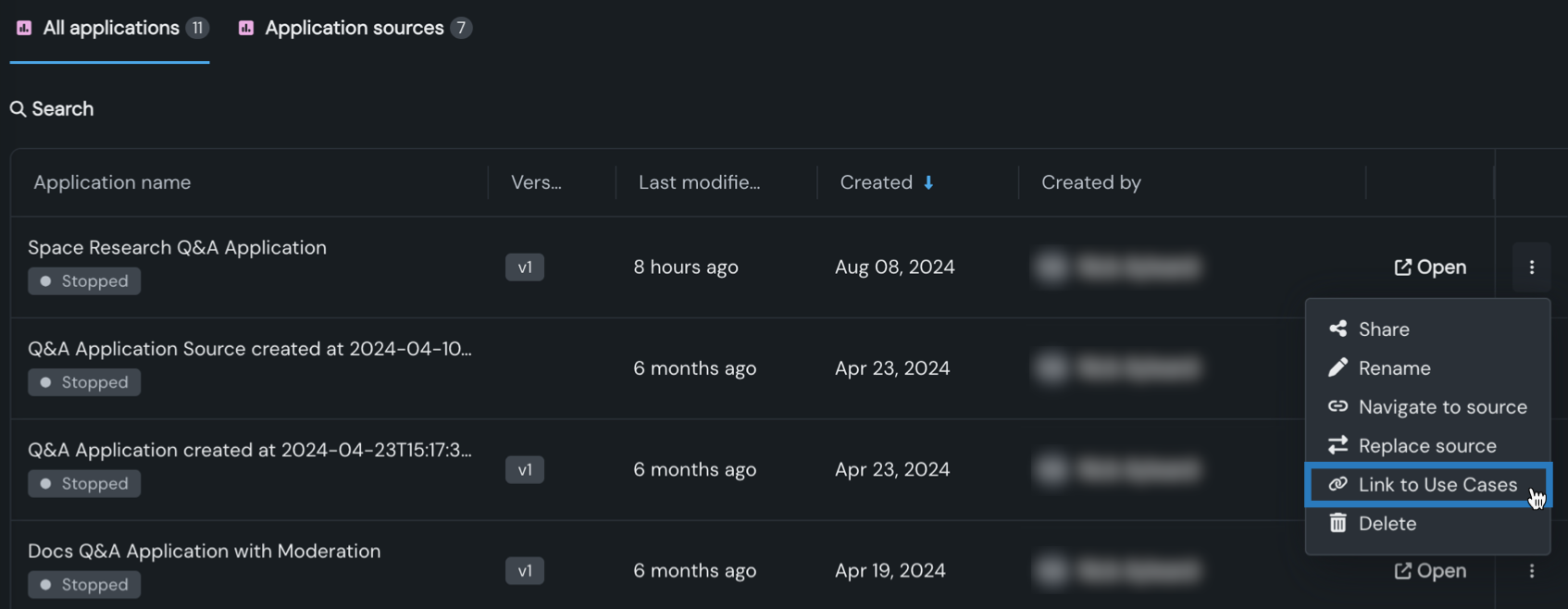Open the Space Research Q&A Application
The width and height of the screenshot is (1568, 609).
[x=1430, y=267]
